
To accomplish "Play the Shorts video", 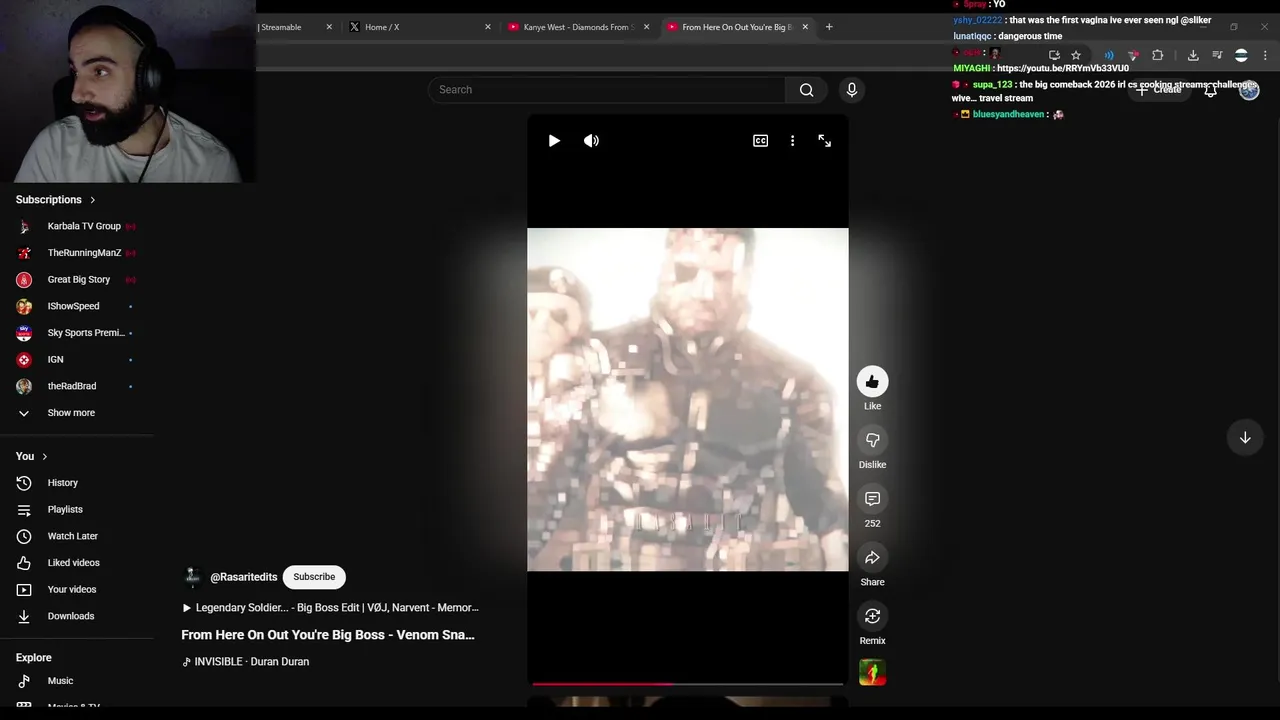I will [554, 141].
